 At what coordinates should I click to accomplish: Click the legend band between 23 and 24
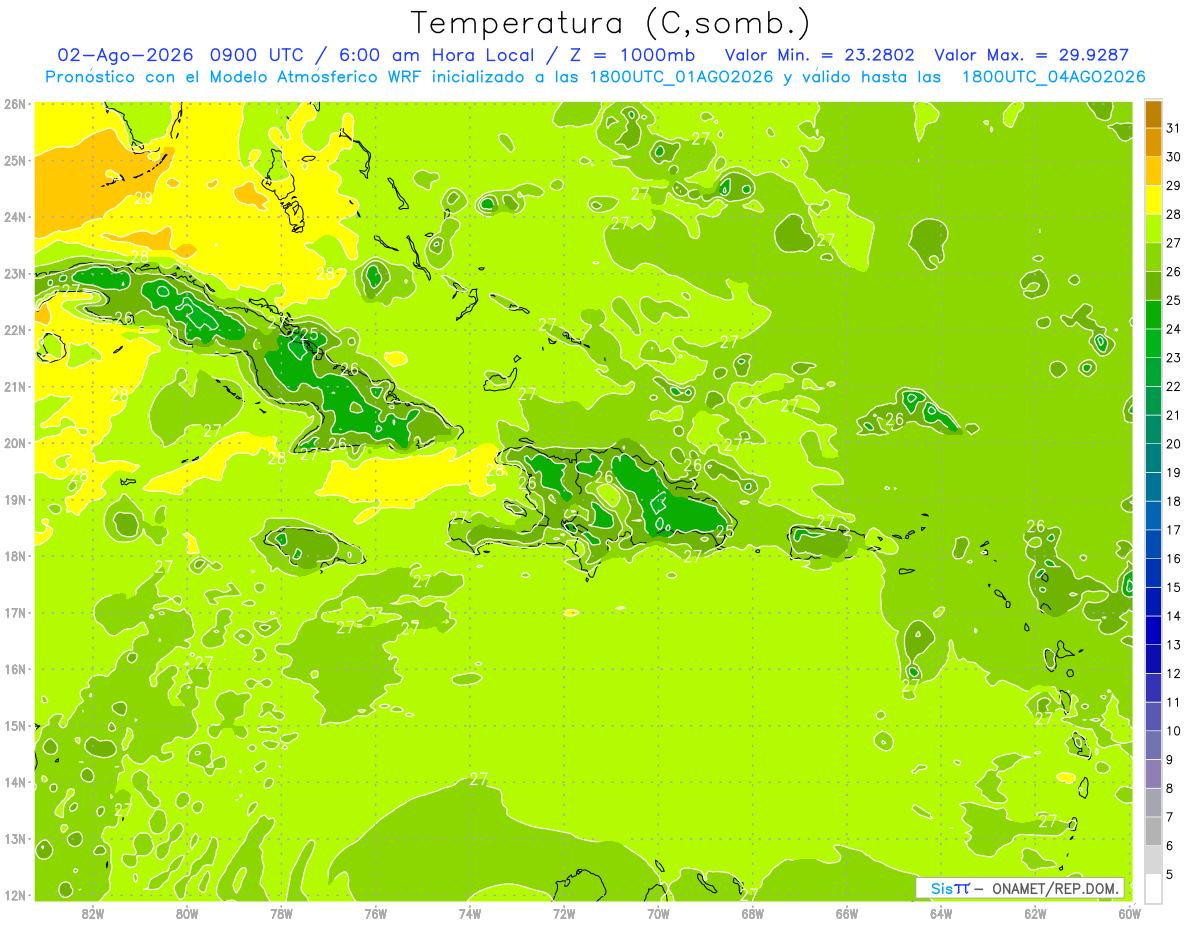[1153, 343]
